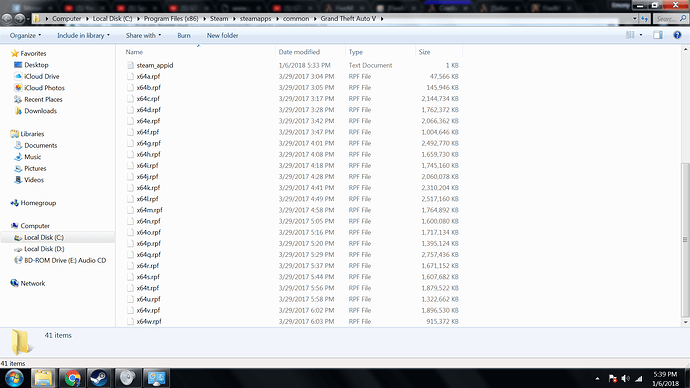Go back with the navigation arrow
Screen dimensions: 690x388
(7, 18)
